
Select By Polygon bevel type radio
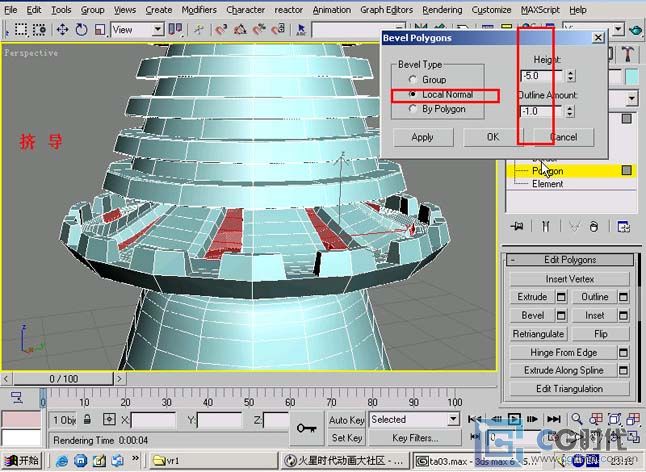click(412, 109)
